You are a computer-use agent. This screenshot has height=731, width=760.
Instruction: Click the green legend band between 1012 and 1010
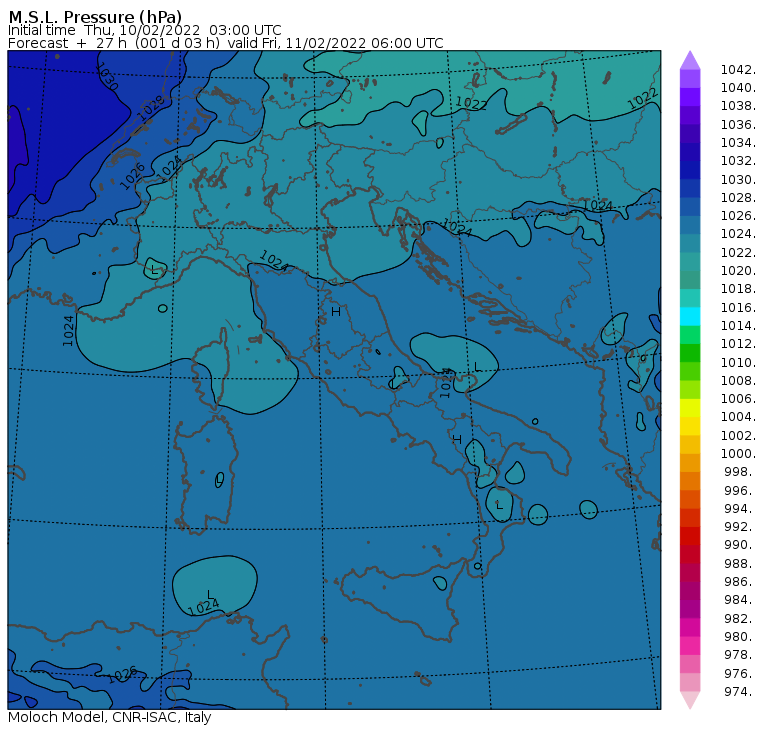[x=690, y=353]
